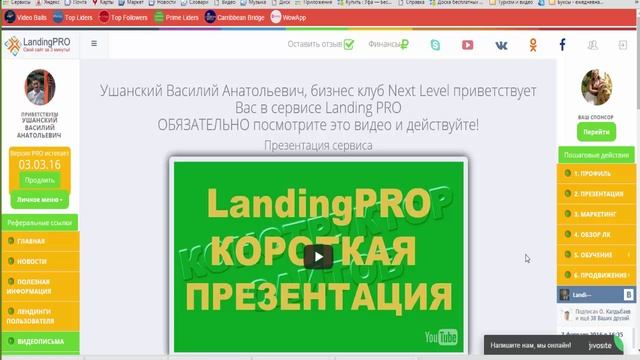640x360 pixels.
Task: Click the Перейти sponsor button
Action: pyautogui.click(x=596, y=132)
